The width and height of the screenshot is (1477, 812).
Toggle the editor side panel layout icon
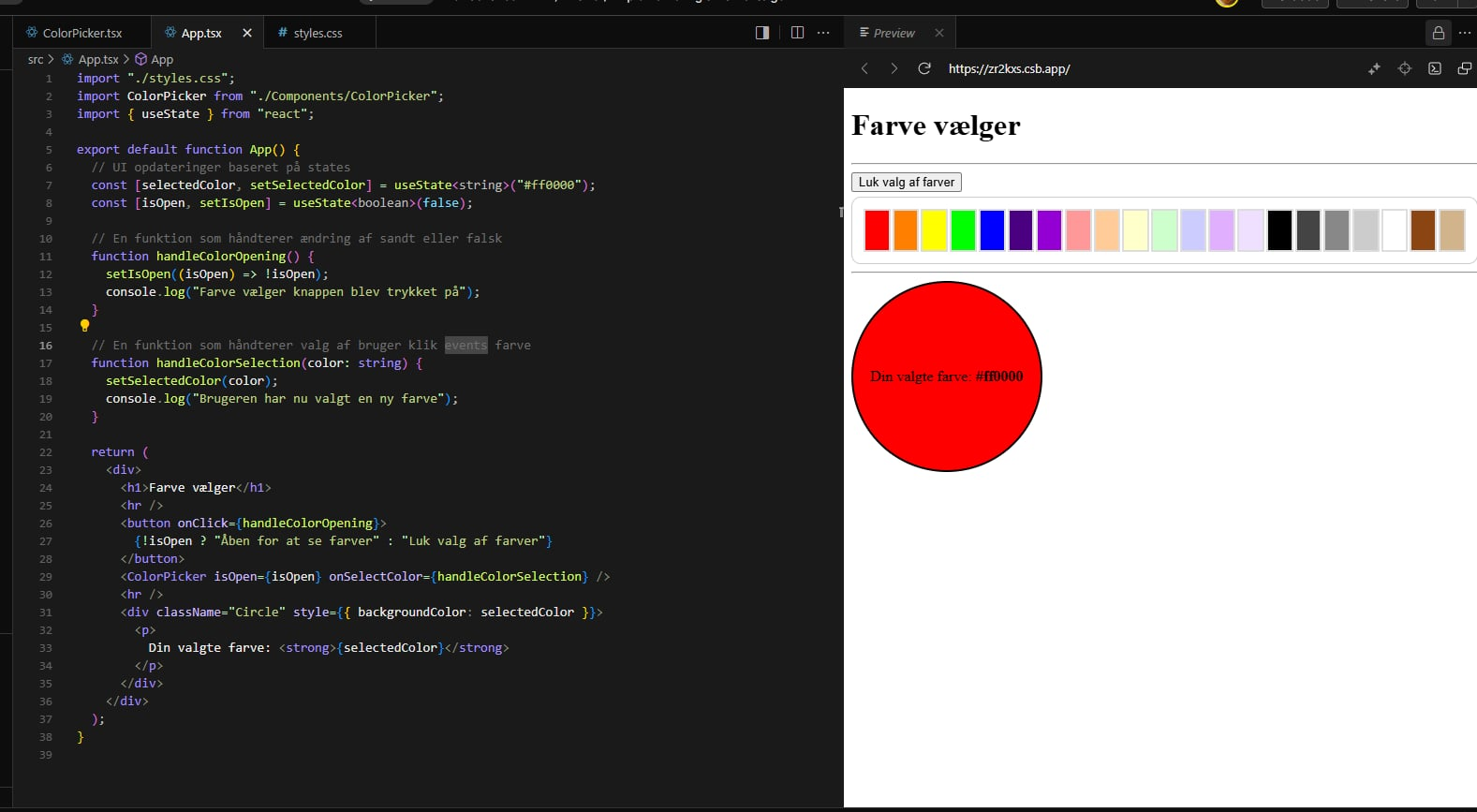pos(762,33)
